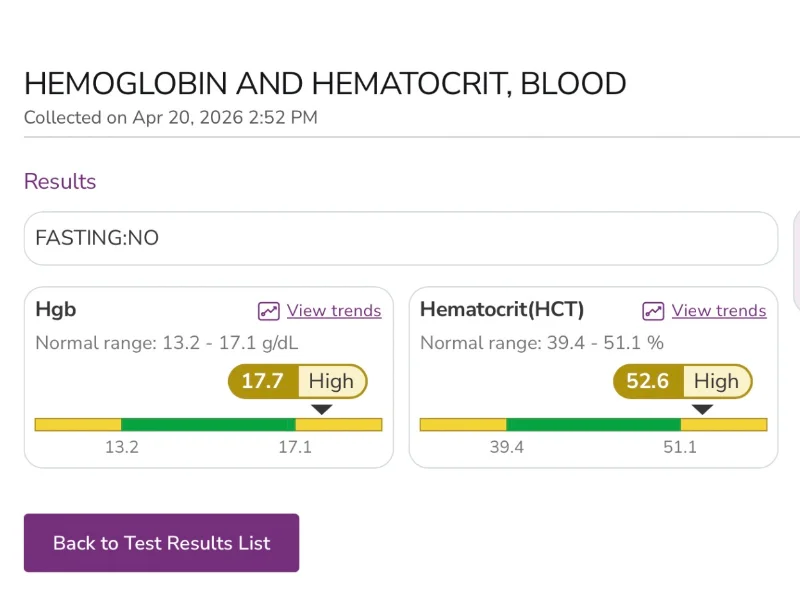800x598 pixels.
Task: Click the Hematocrit(HCT) card title
Action: click(x=502, y=310)
